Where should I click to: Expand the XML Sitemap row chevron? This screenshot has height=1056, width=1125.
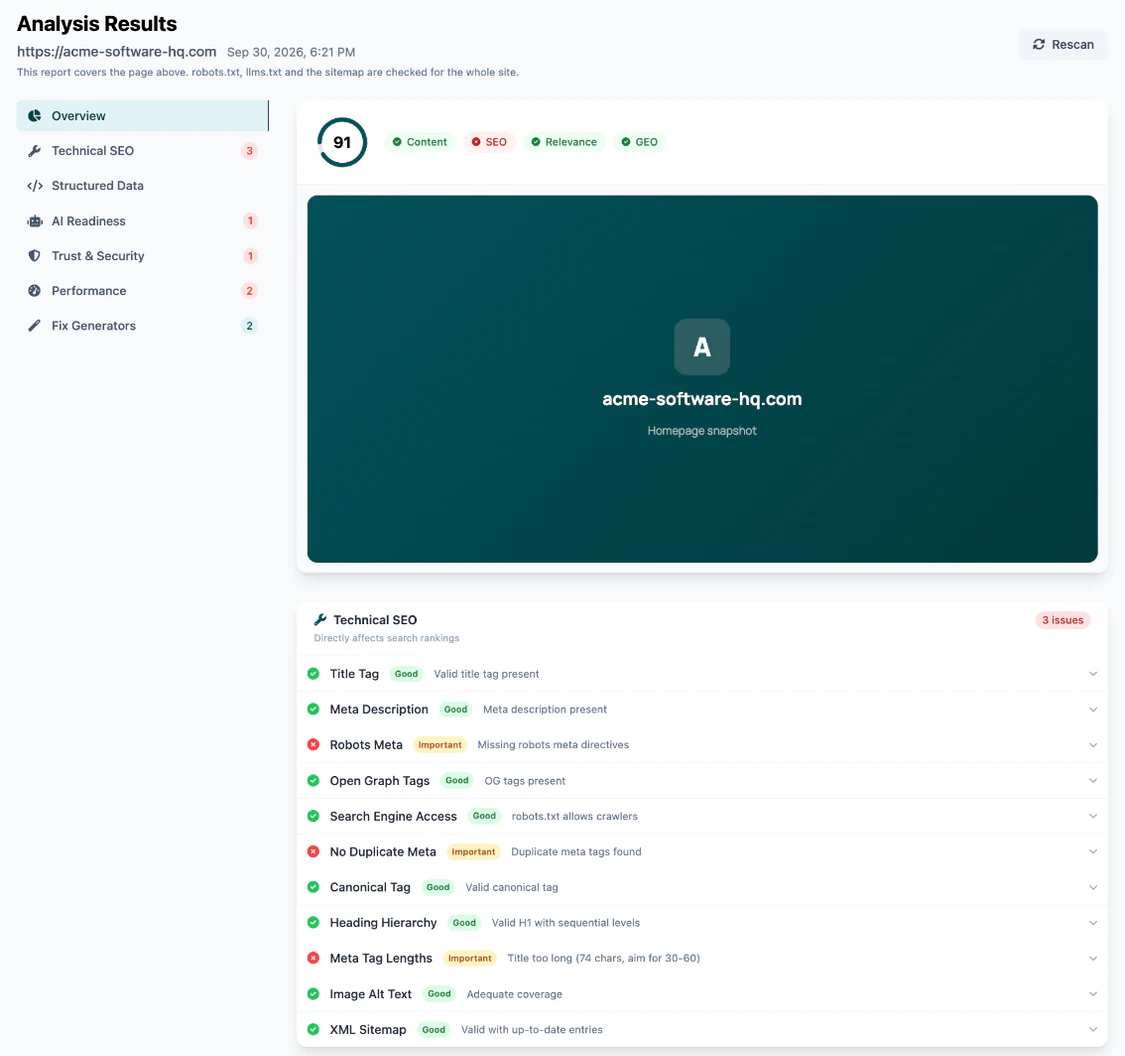[x=1093, y=1029]
